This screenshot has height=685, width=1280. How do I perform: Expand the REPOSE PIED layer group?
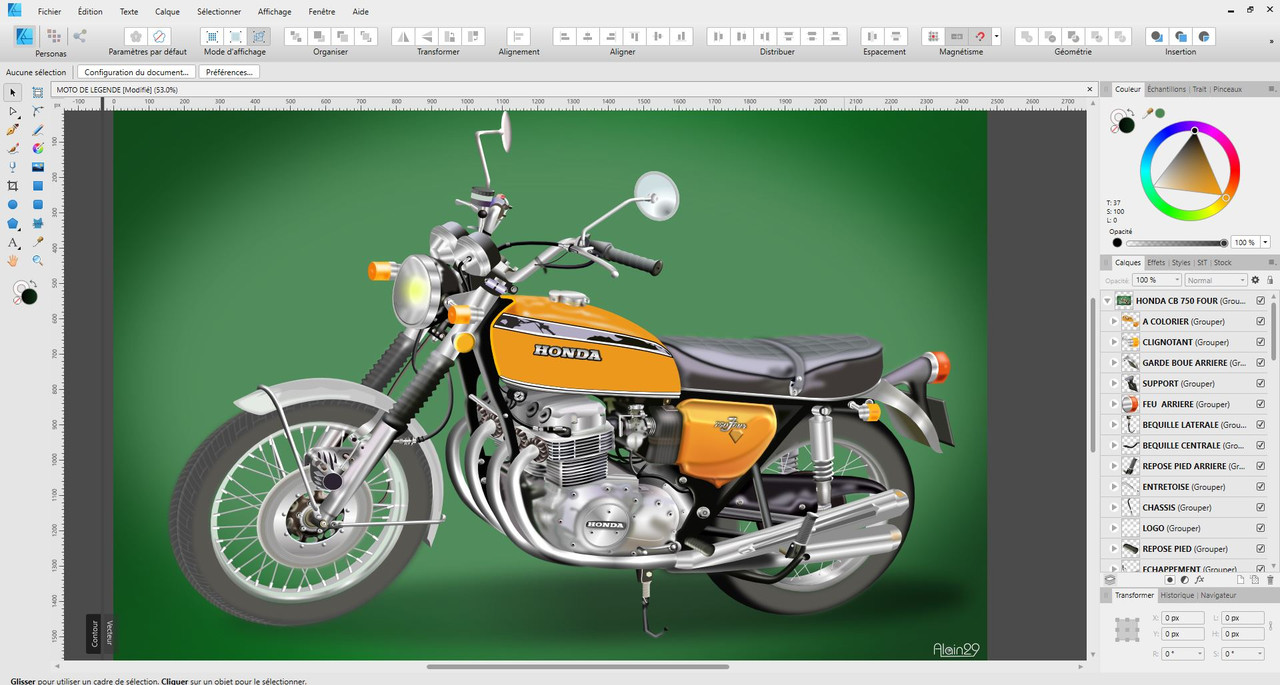click(x=1114, y=549)
